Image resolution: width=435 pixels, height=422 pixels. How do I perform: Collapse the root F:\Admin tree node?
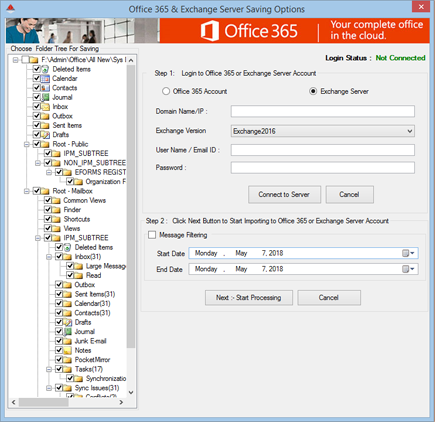tap(15, 60)
